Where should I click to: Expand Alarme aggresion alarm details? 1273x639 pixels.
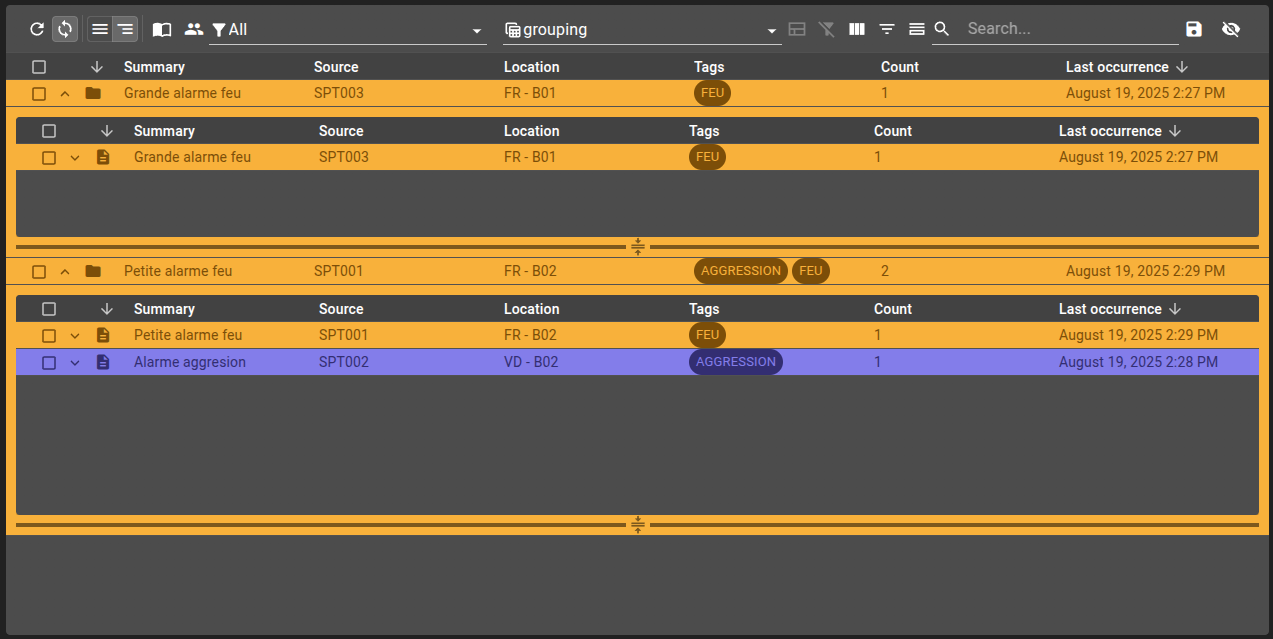75,362
